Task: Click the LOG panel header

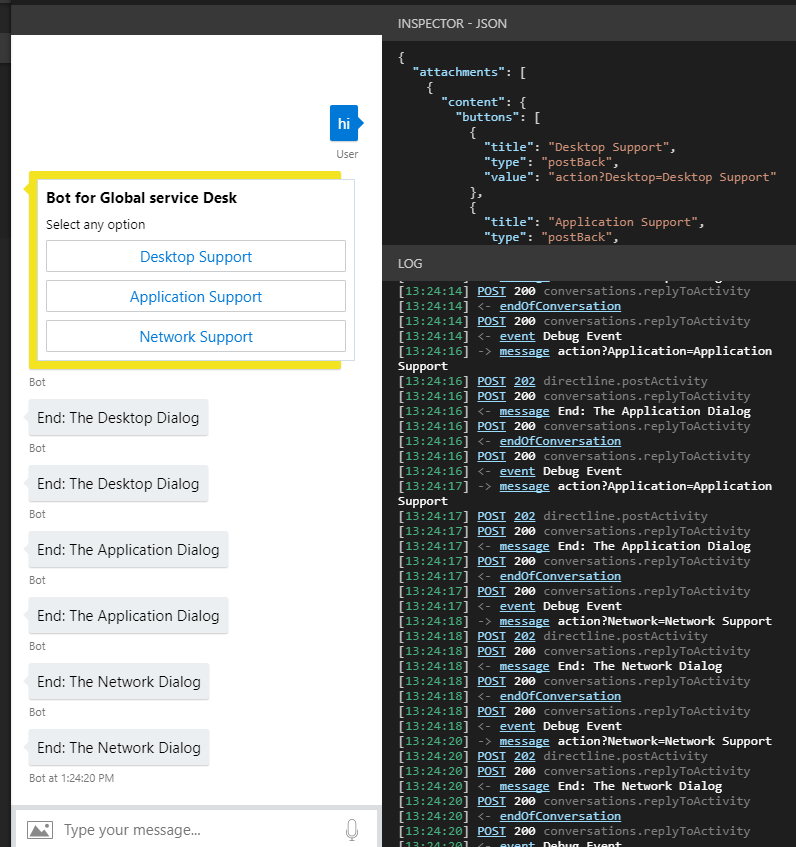Action: 411,263
